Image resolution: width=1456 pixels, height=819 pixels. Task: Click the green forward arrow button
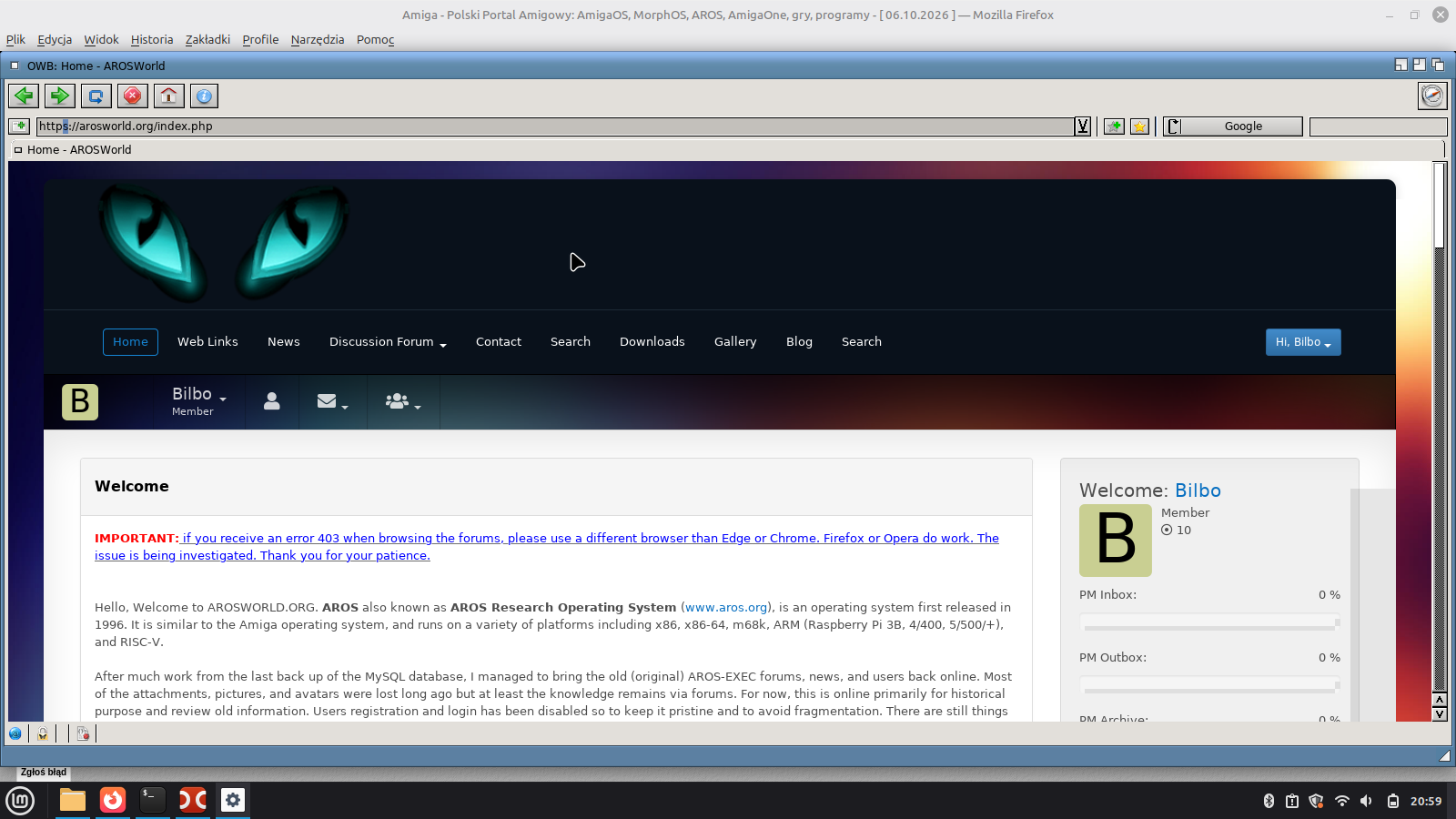(60, 96)
